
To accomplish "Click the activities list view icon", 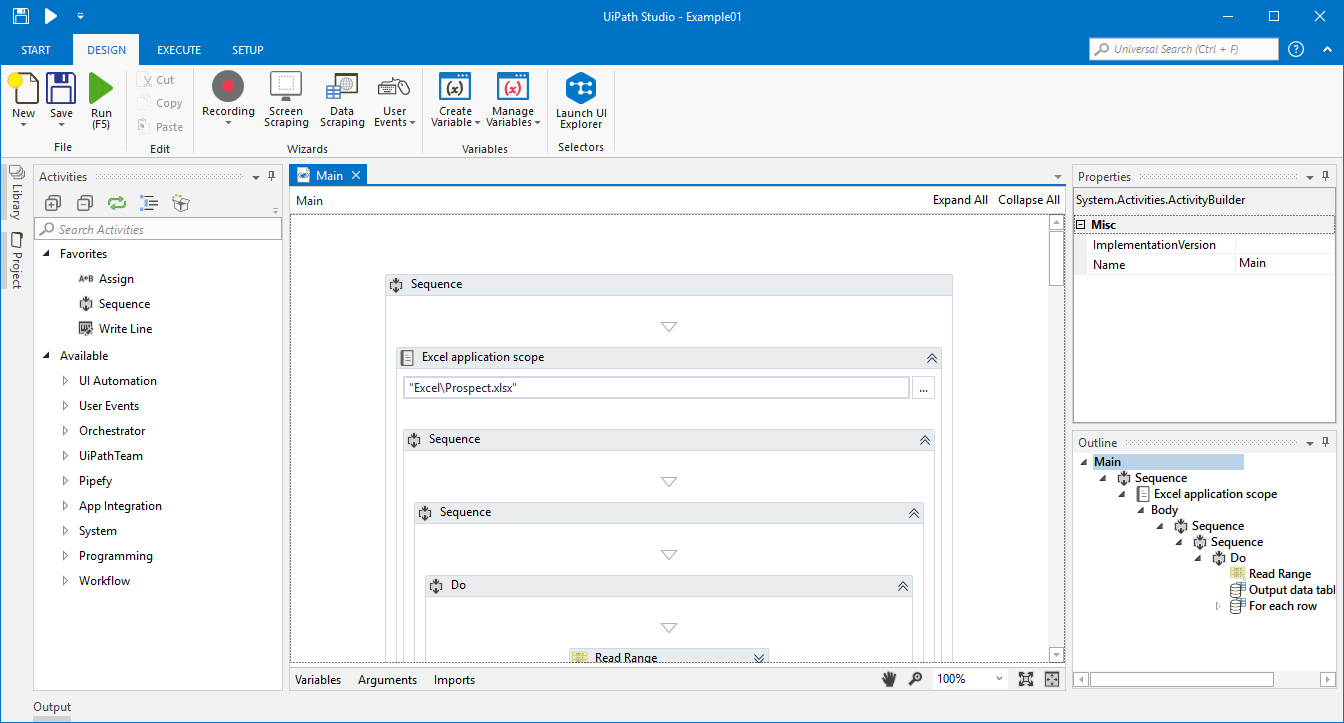I will click(x=149, y=203).
